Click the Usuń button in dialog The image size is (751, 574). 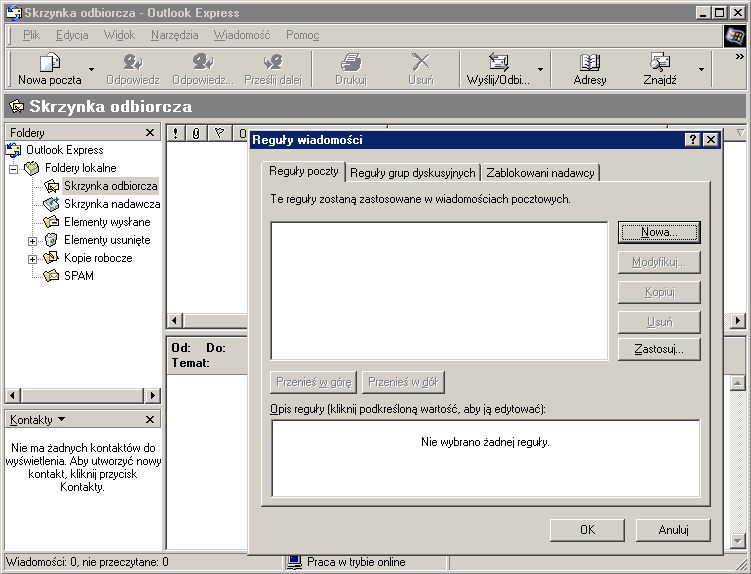659,322
